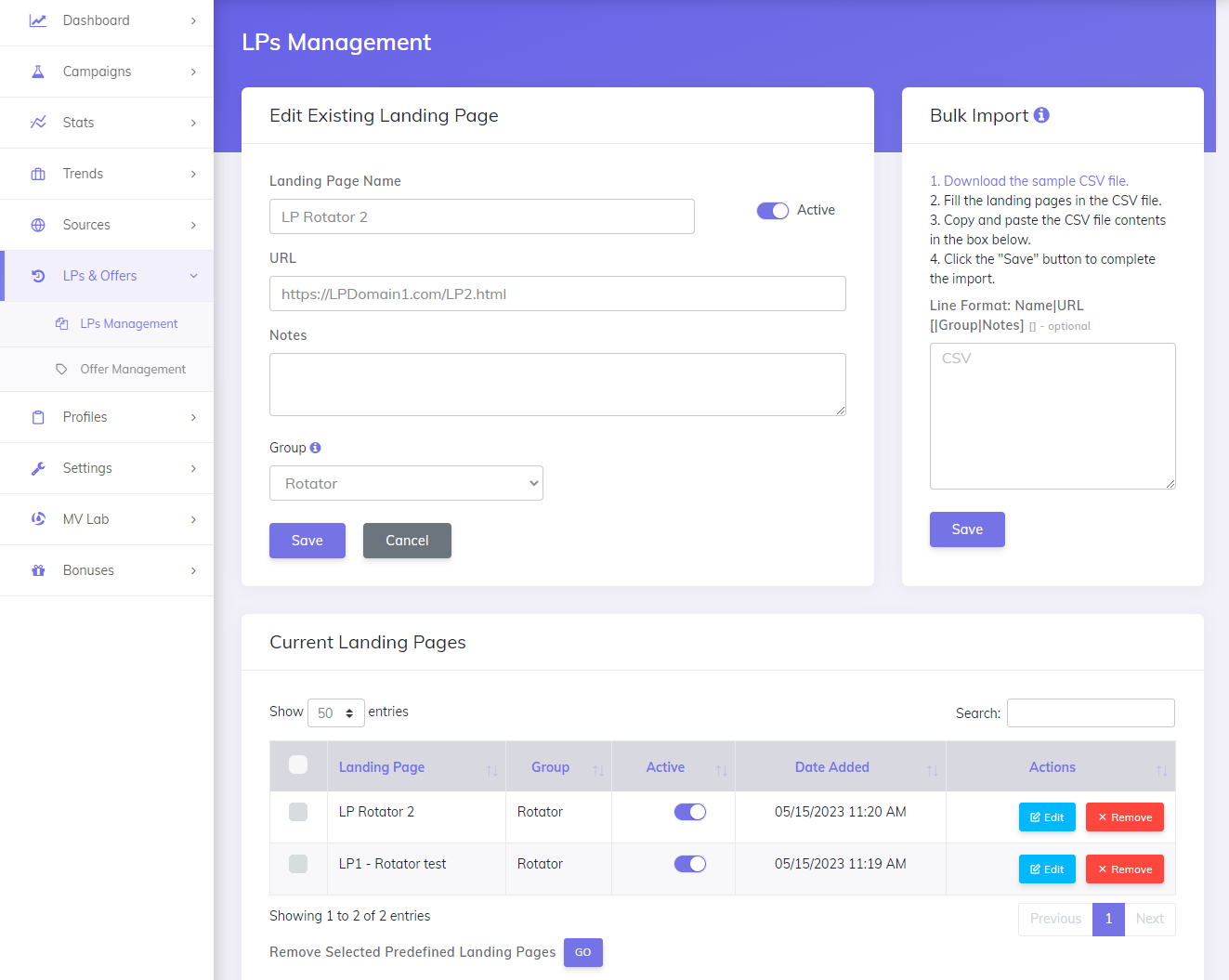Select Offer Management in the sidebar
1229x980 pixels.
coord(134,369)
